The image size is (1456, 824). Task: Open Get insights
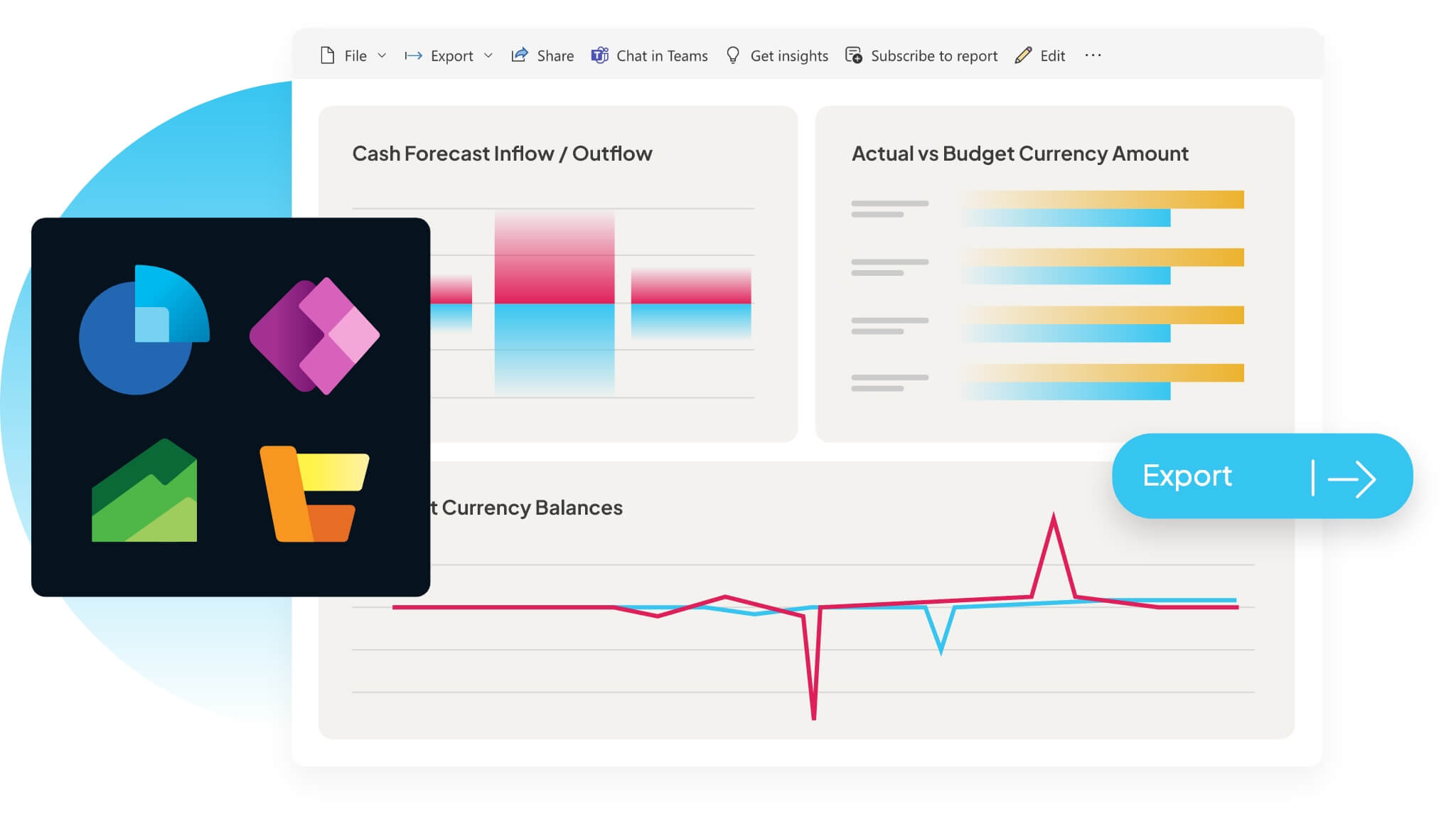789,55
